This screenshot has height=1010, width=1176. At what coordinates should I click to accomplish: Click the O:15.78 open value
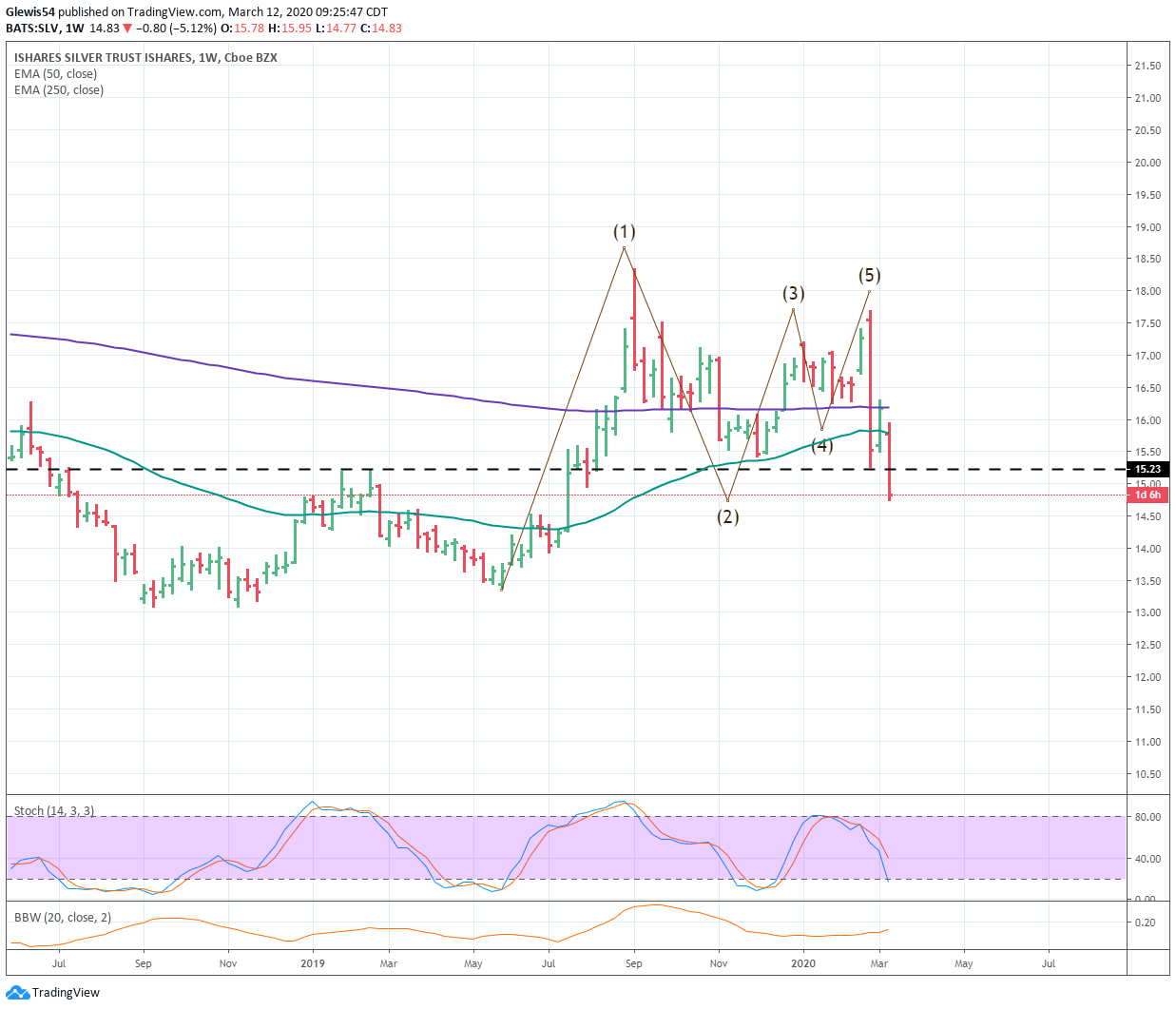242,29
